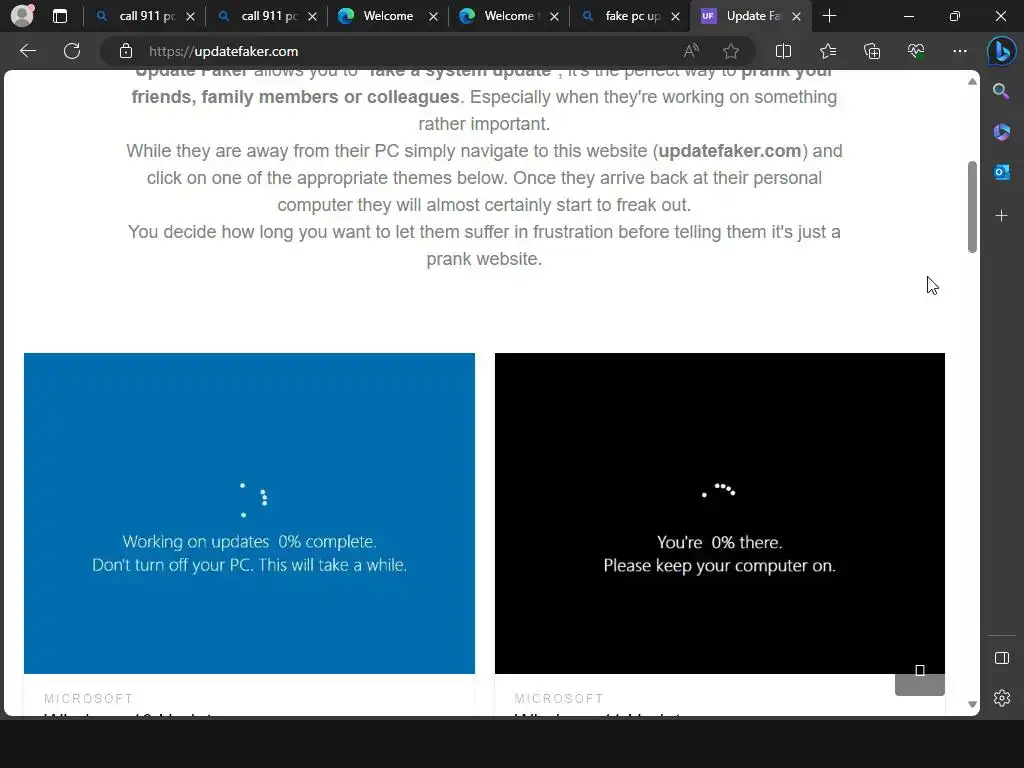The image size is (1024, 768).
Task: Close the Update Faker tab
Action: point(796,16)
